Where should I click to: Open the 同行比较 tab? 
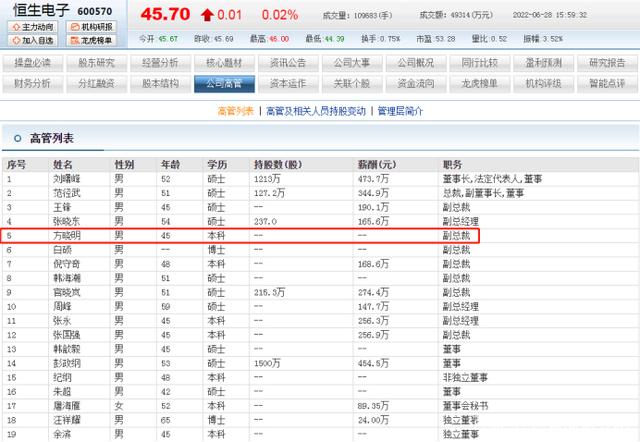click(480, 63)
